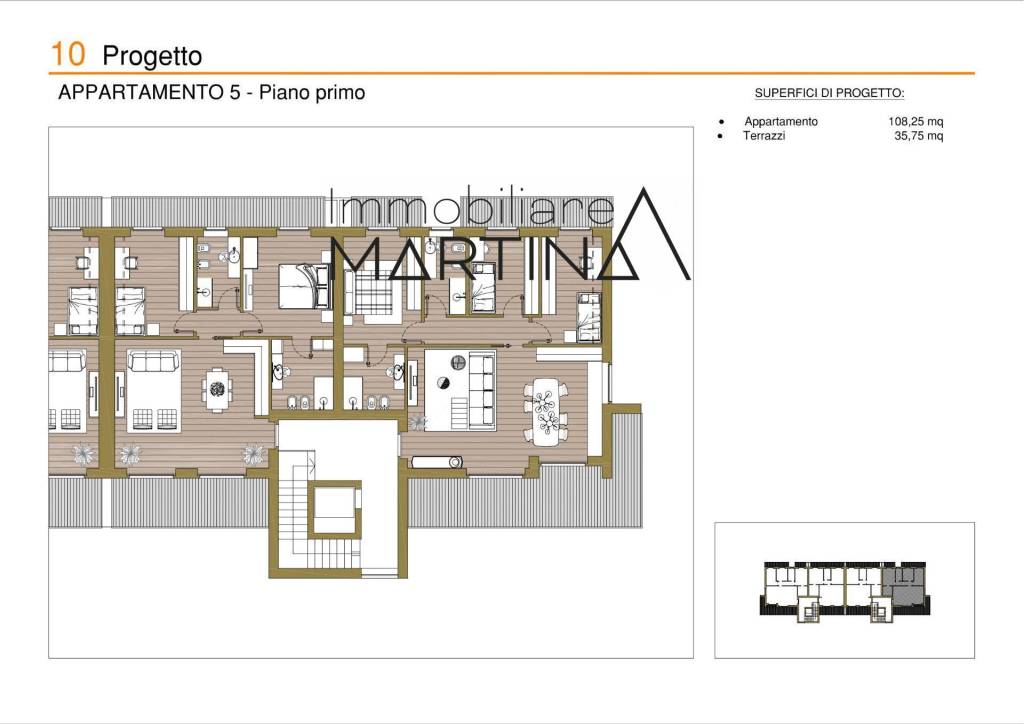Click the "Appartamento" surface label
Screen dimensions: 1024x724
point(780,121)
